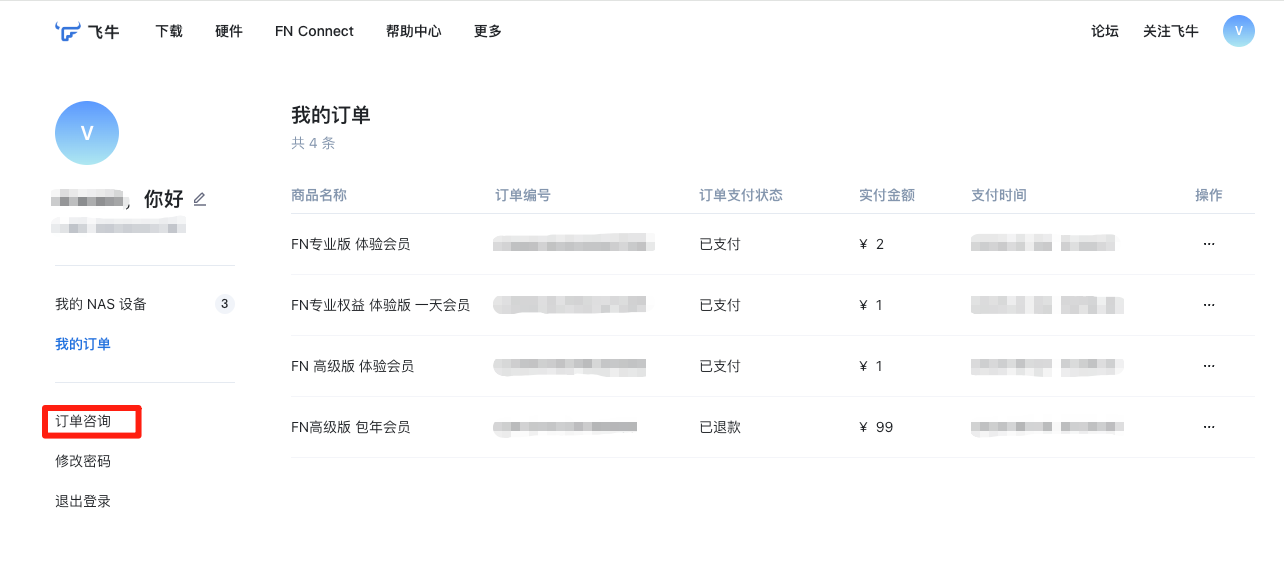Open more actions for FN 高级版 体验会员 order
Viewport: 1284px width, 567px height.
pyautogui.click(x=1208, y=366)
